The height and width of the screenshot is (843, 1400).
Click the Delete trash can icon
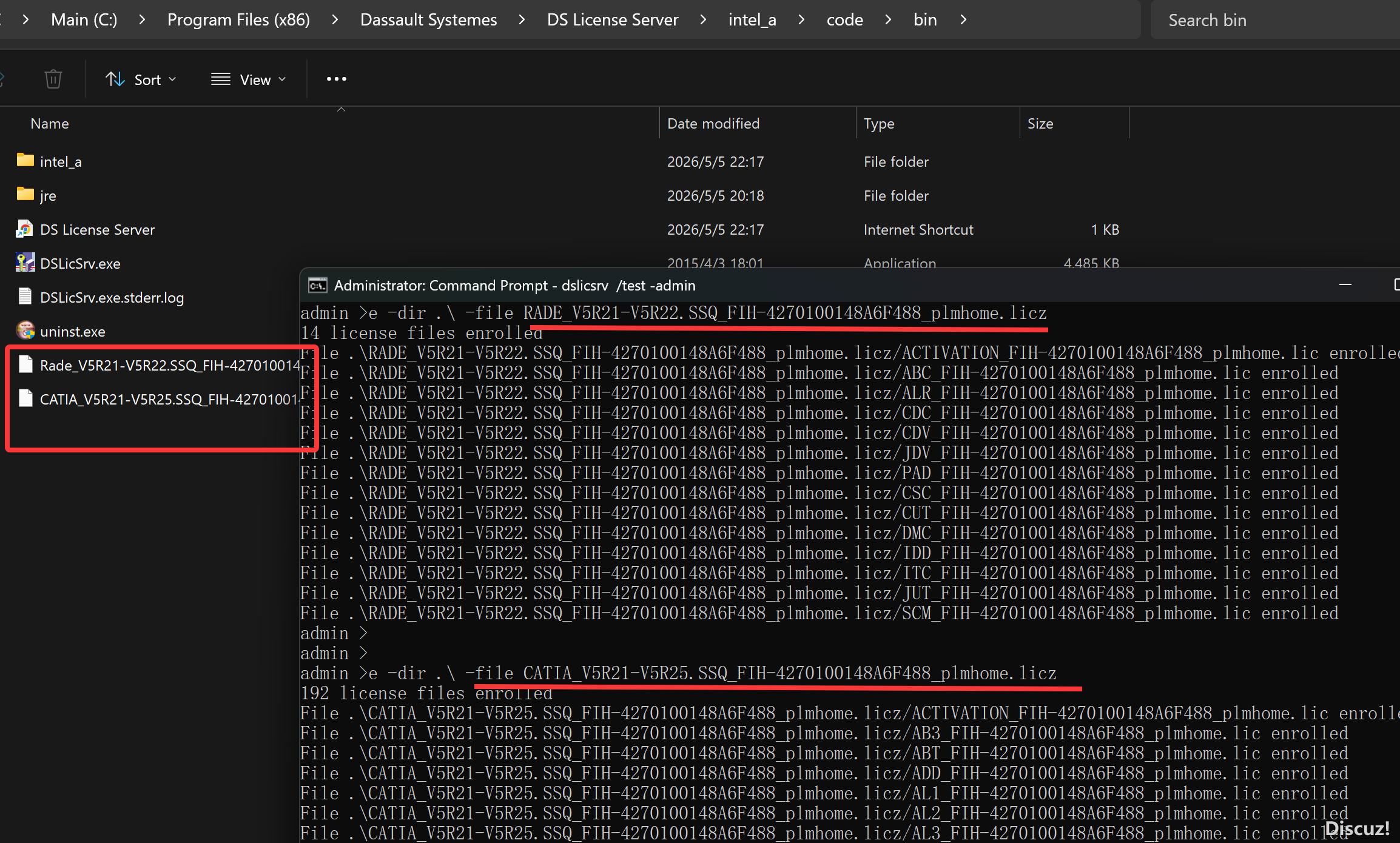[53, 79]
